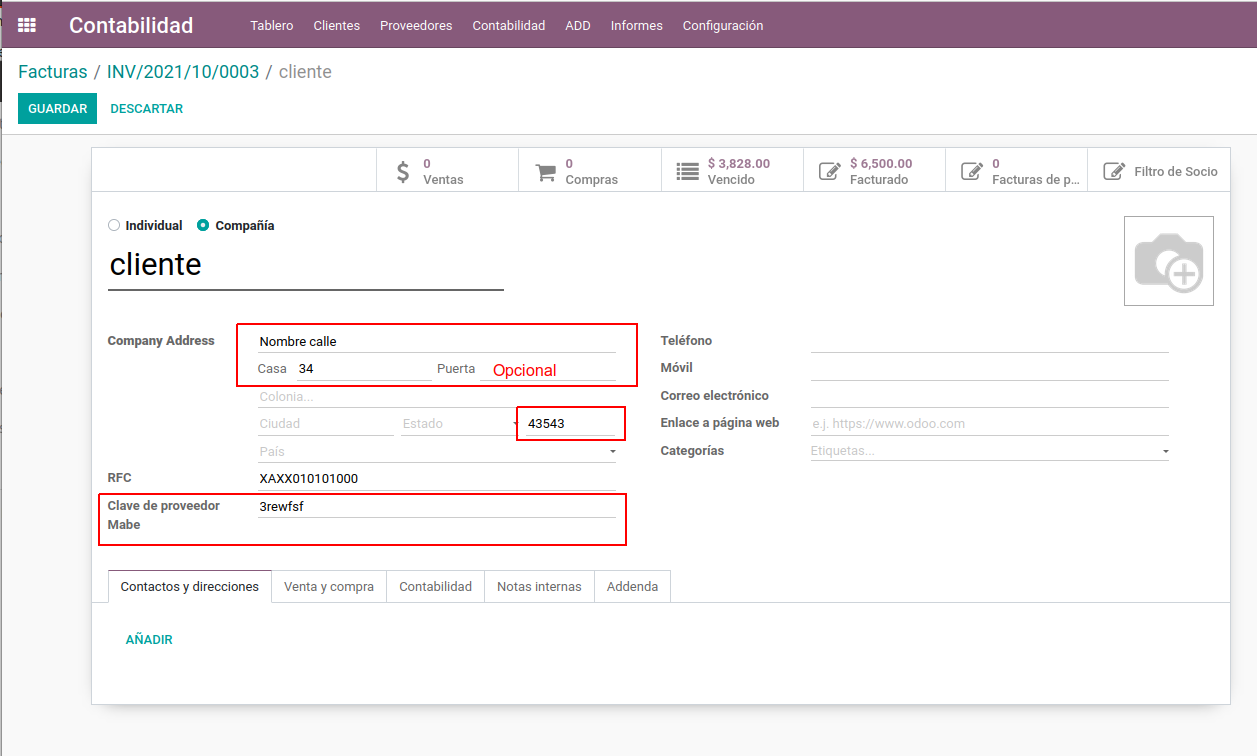Select the Individual radio button
Screen dimensions: 1257x756
click(x=114, y=226)
